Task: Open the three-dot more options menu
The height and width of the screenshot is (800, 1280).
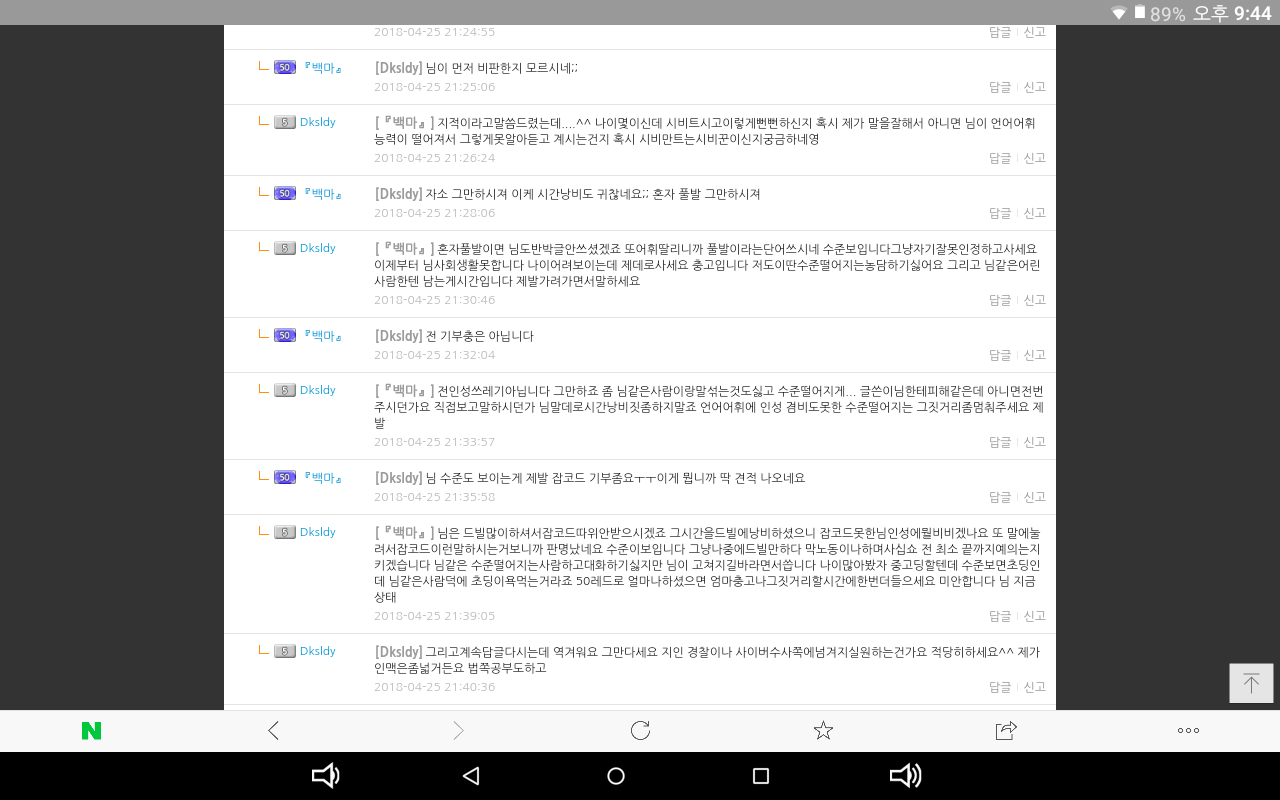Action: [x=1188, y=731]
